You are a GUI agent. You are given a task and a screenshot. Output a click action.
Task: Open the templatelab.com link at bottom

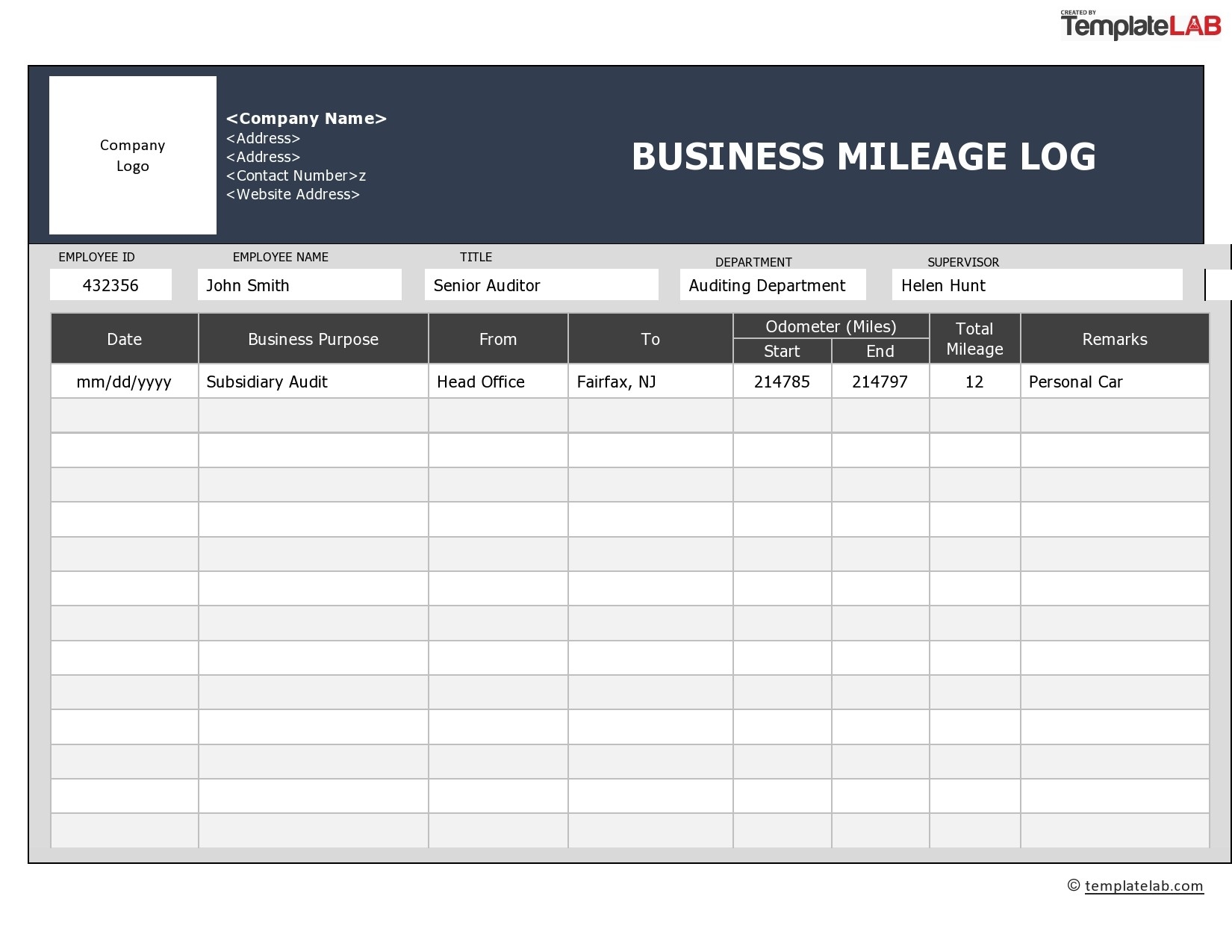coord(1145,886)
